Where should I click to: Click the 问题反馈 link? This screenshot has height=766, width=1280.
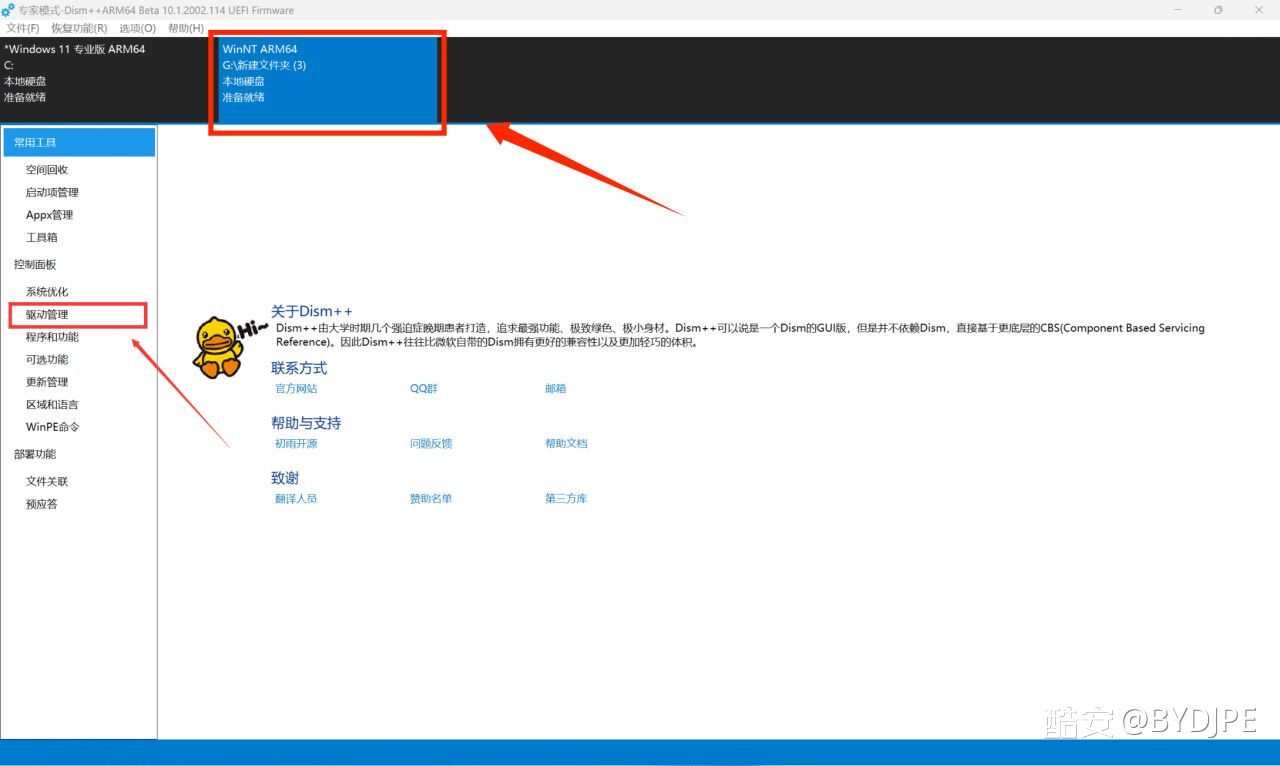pyautogui.click(x=431, y=444)
